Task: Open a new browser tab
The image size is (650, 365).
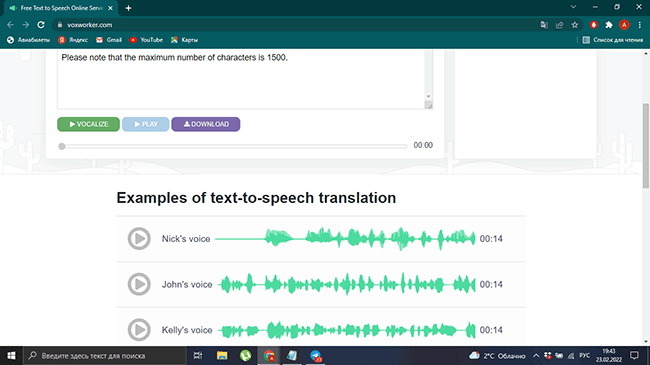Action: tap(128, 8)
